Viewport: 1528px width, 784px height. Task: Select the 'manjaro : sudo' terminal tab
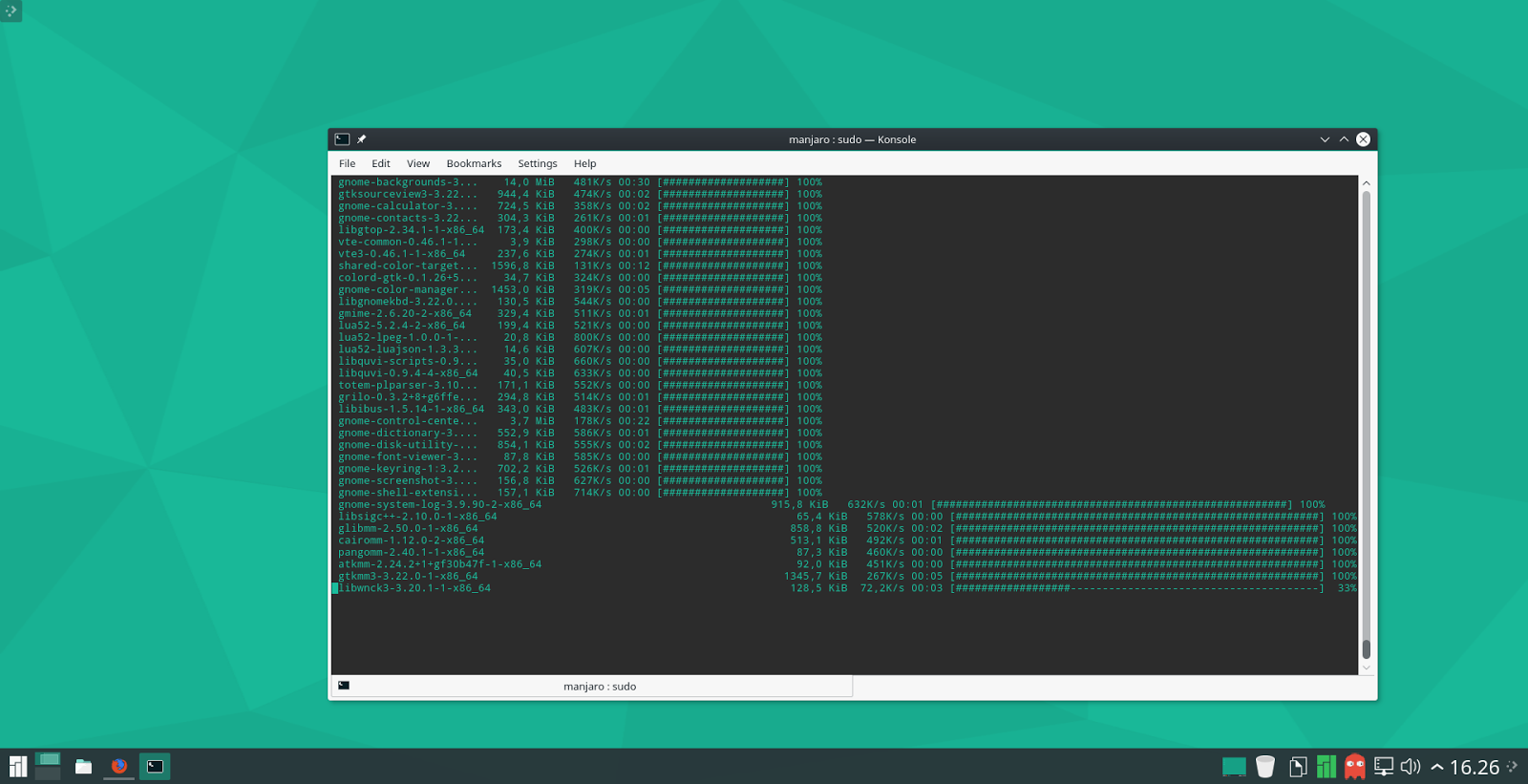592,687
